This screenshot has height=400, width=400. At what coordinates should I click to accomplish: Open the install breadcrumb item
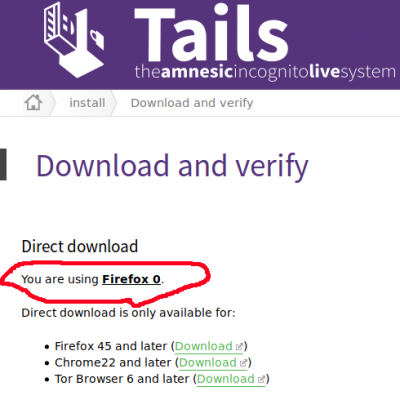87,103
